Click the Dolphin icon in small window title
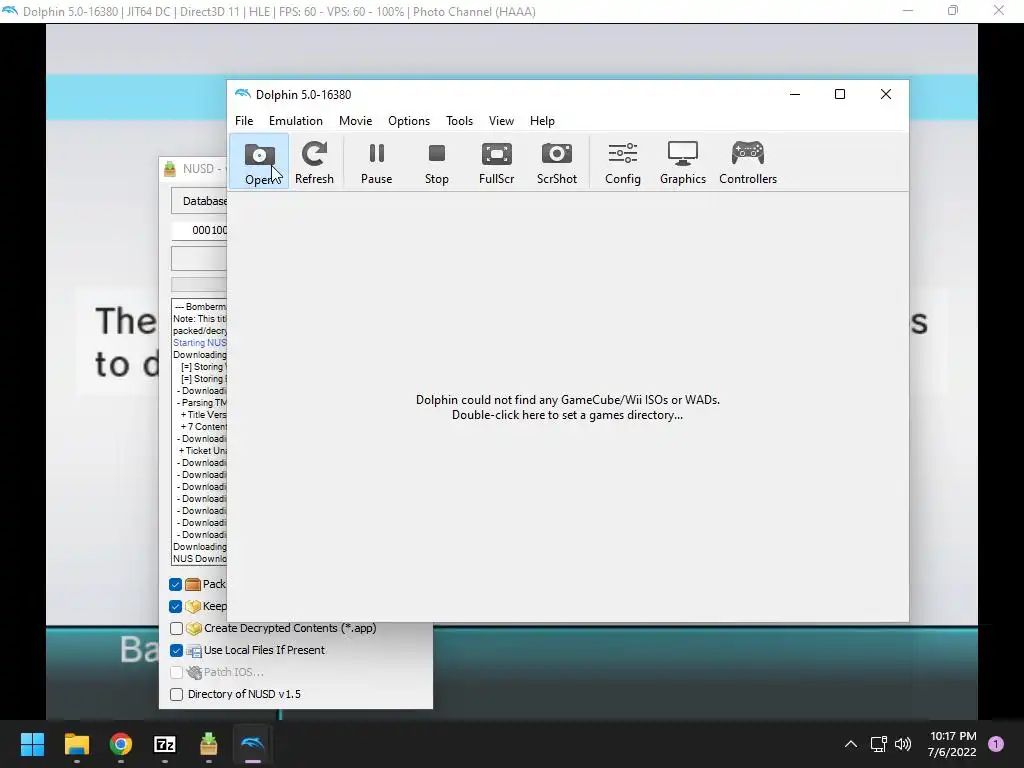This screenshot has width=1024, height=768. 243,95
